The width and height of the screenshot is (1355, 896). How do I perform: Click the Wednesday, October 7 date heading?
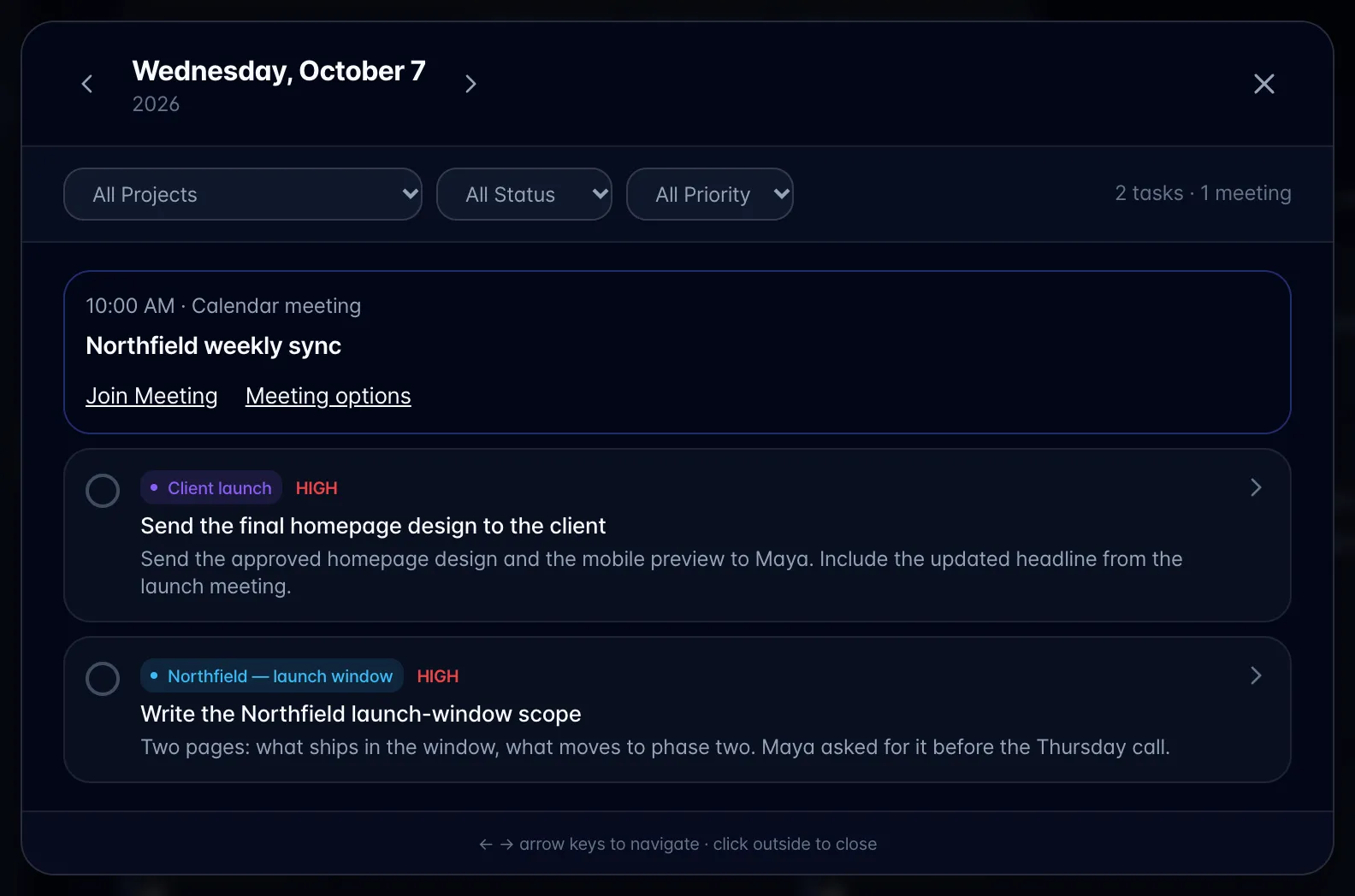(279, 71)
